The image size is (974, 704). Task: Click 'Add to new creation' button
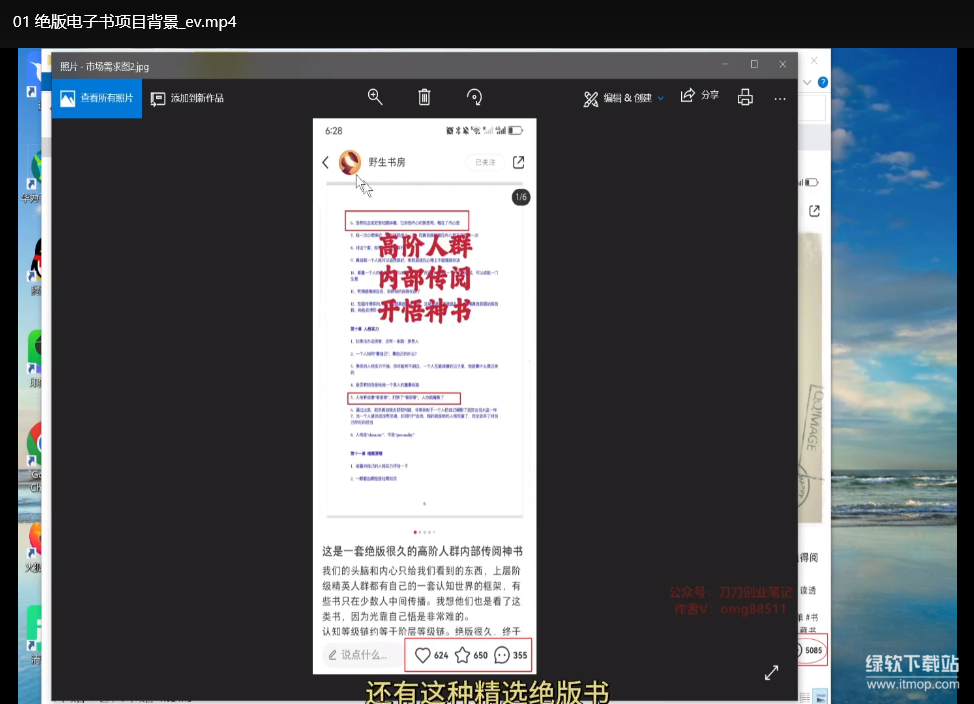187,98
